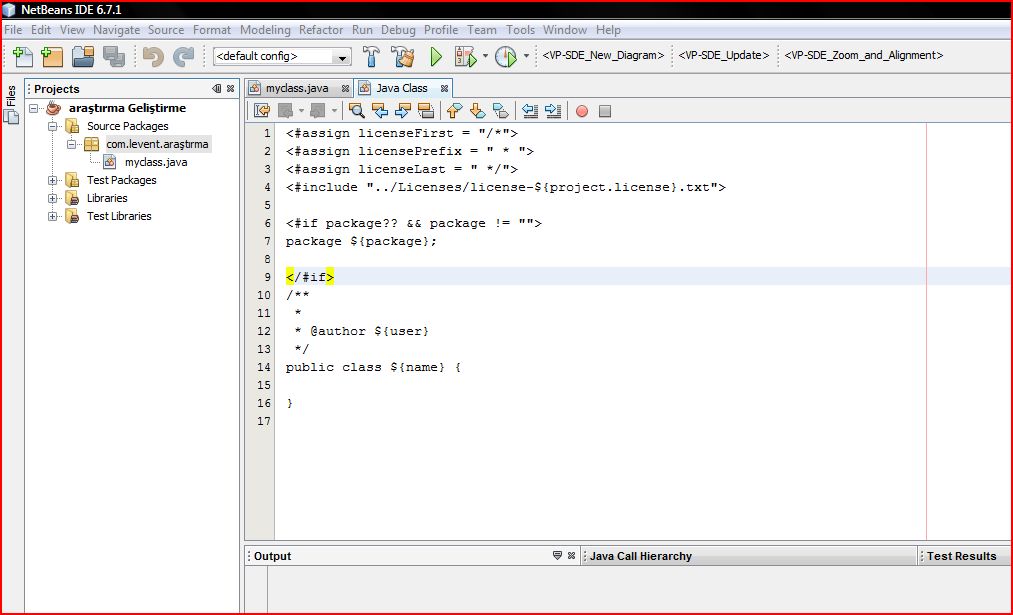This screenshot has width=1013, height=615.
Task: Select the Java Class editor tab
Action: 402,89
